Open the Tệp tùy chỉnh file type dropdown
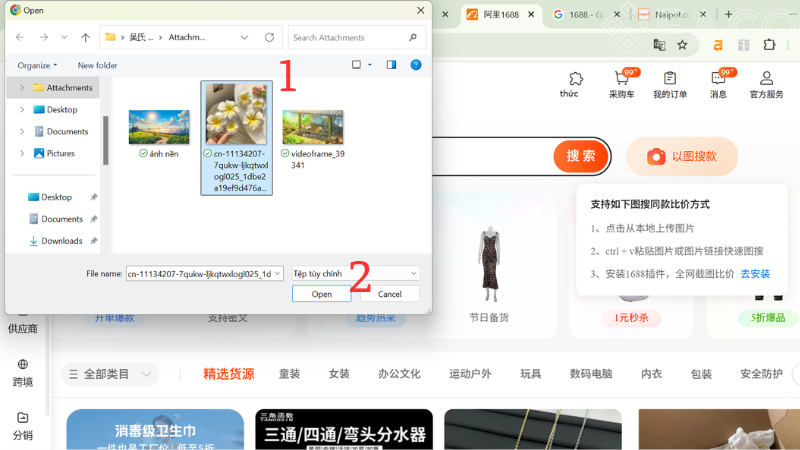Screen dimensions: 800x450 click(355, 273)
